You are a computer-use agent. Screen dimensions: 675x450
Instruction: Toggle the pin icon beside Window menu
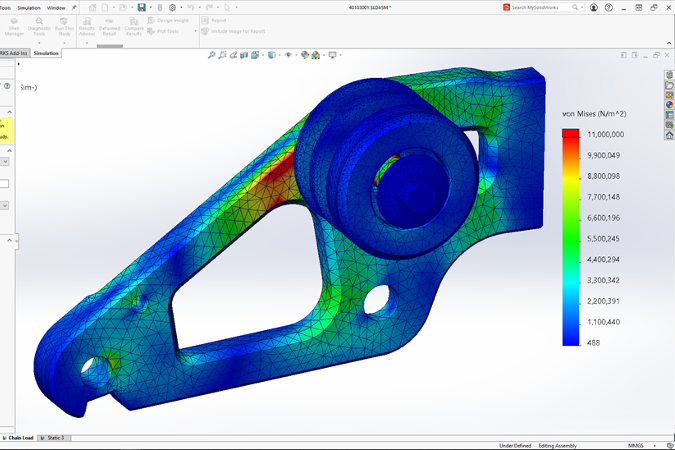tap(73, 7)
